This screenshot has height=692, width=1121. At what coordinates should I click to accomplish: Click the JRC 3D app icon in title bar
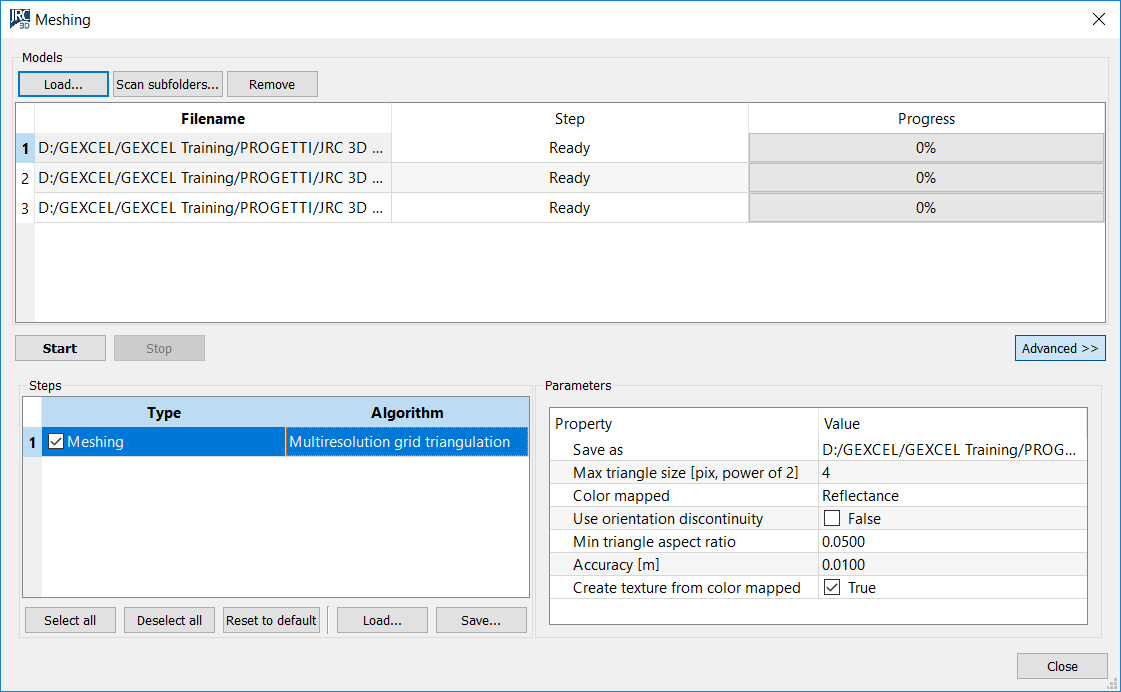(x=19, y=19)
